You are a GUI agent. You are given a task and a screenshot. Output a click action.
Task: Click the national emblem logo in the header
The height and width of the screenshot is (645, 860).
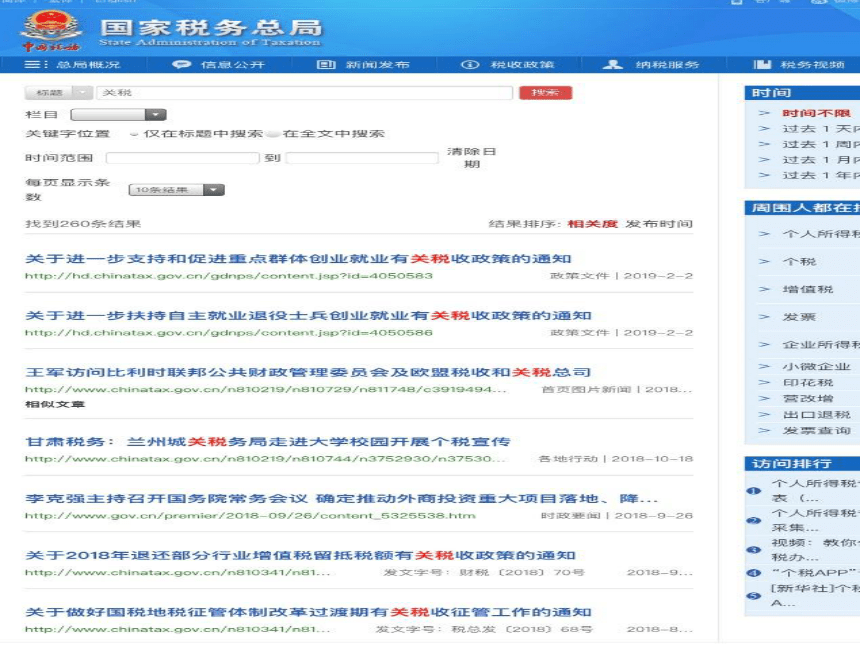click(51, 31)
